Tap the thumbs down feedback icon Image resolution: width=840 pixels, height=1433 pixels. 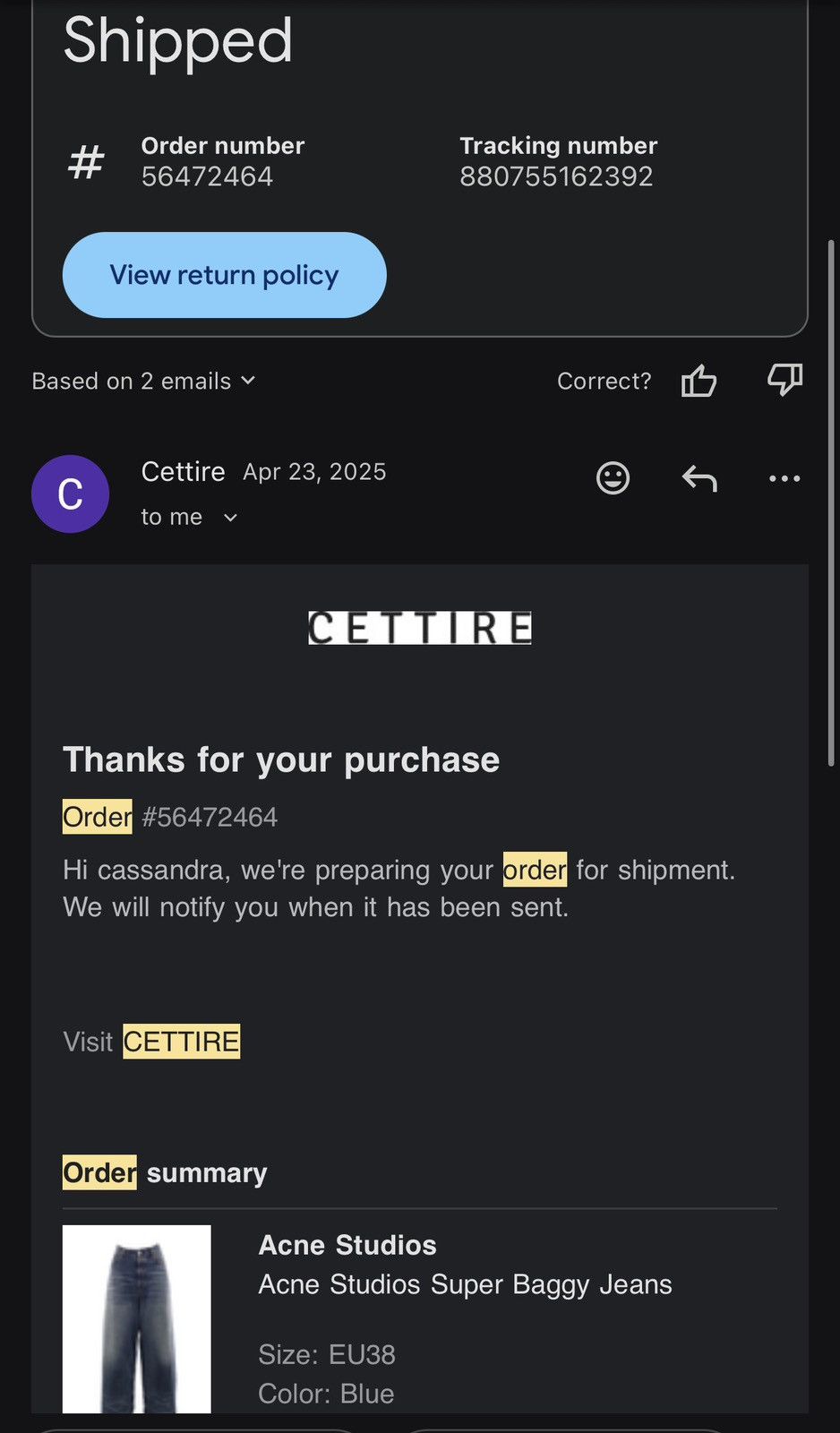pos(784,381)
